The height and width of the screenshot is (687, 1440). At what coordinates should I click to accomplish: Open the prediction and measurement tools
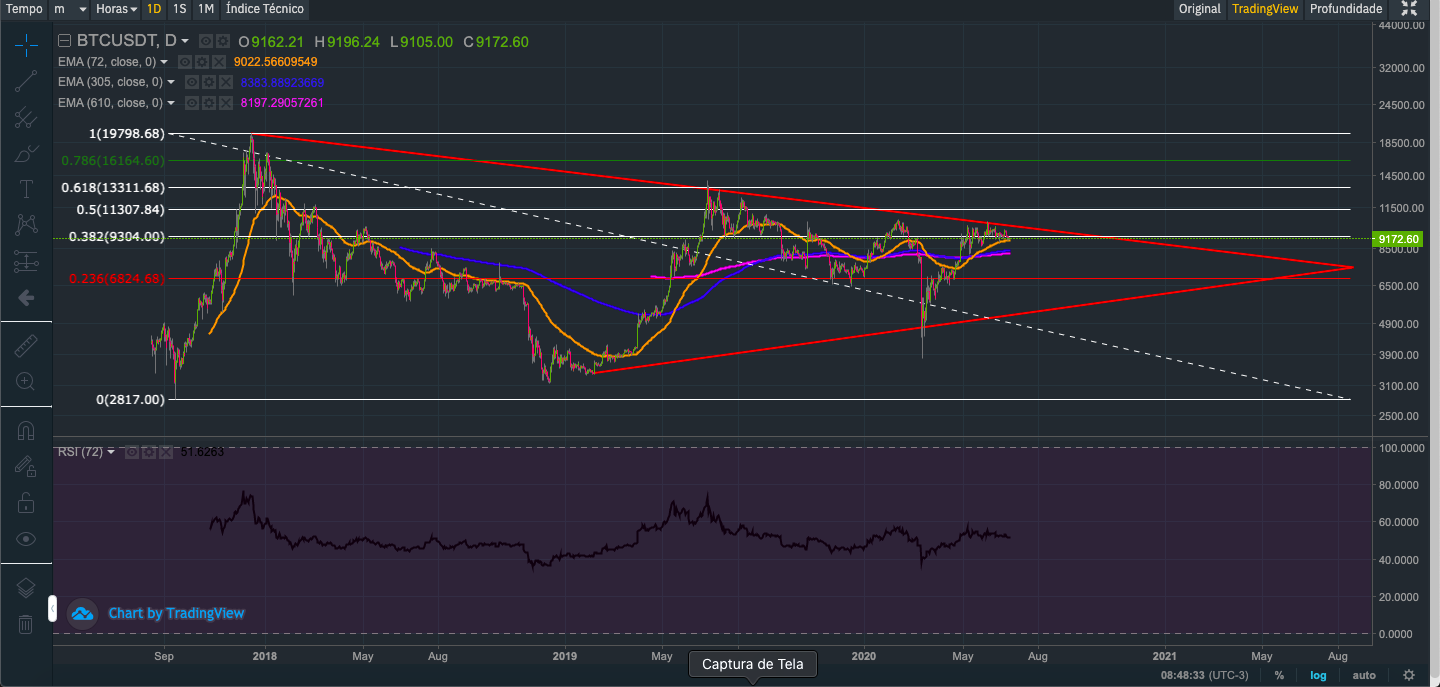pyautogui.click(x=26, y=262)
